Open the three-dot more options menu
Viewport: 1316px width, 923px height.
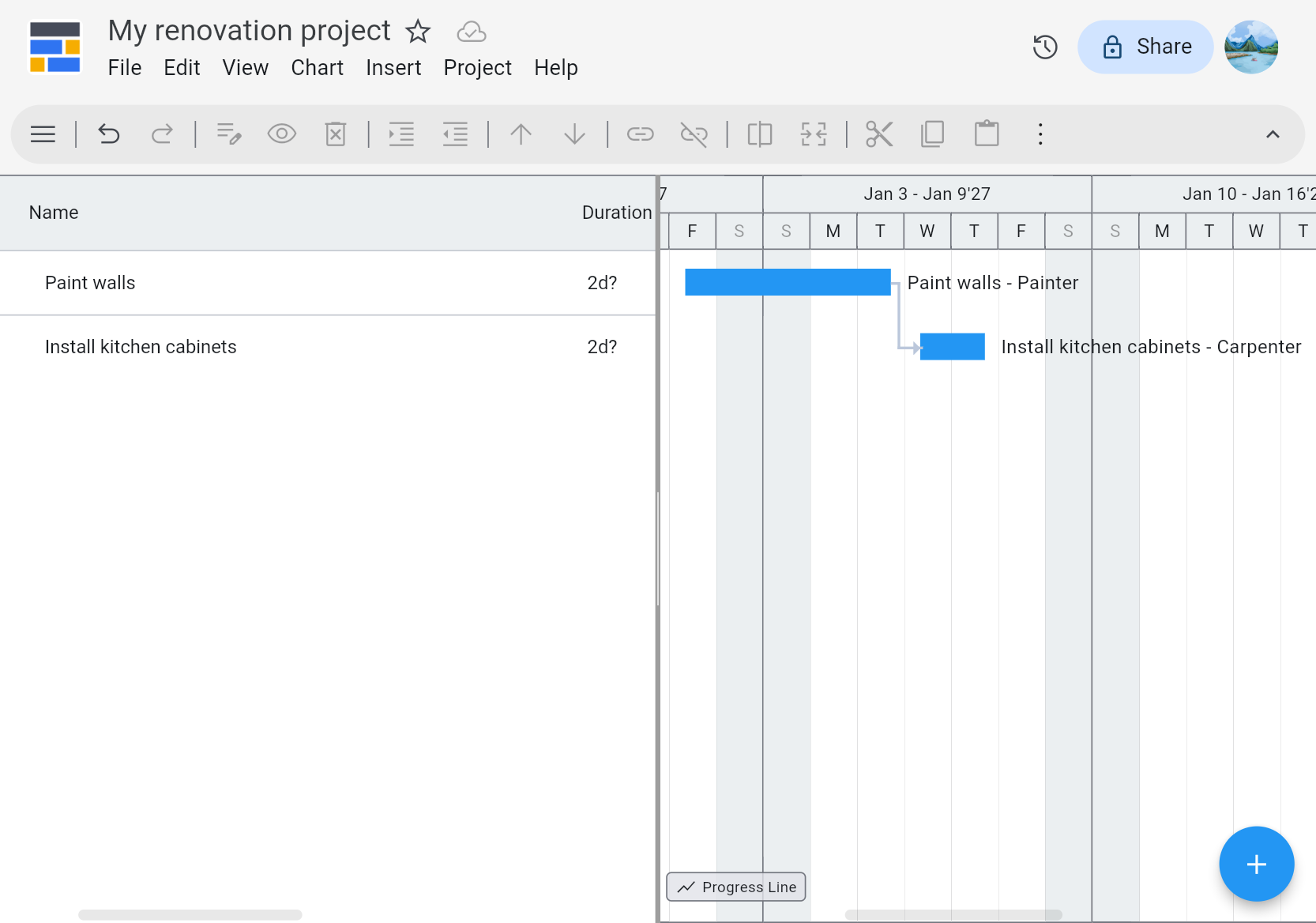(x=1040, y=134)
